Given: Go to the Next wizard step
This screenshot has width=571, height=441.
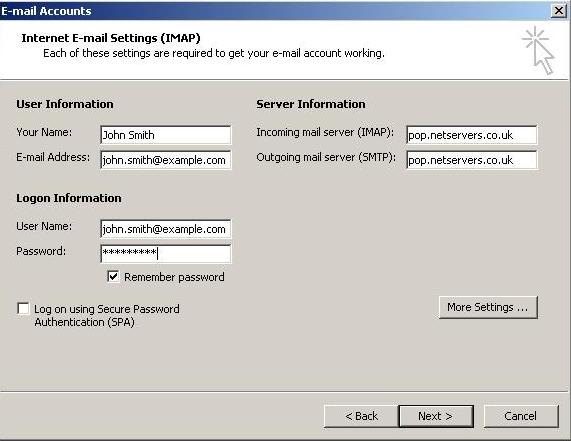Looking at the screenshot, I should click(436, 416).
